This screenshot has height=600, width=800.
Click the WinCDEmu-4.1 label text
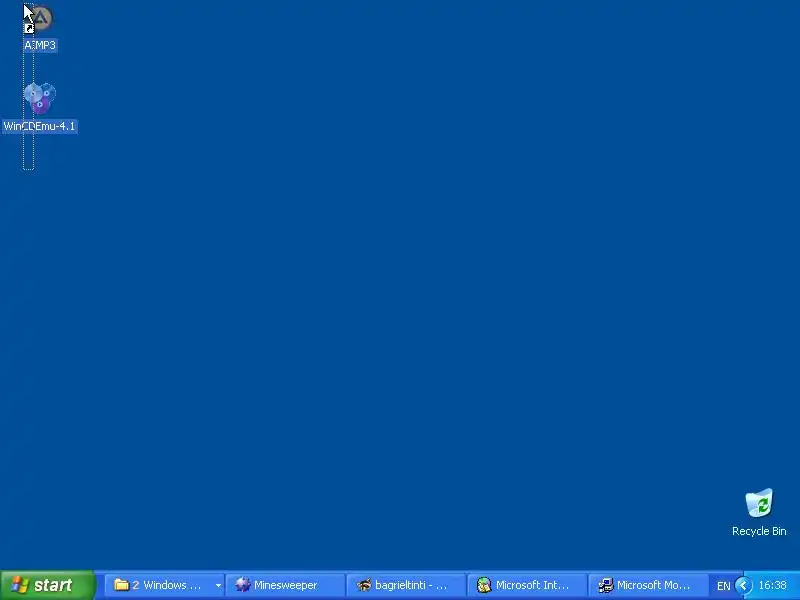pos(40,126)
